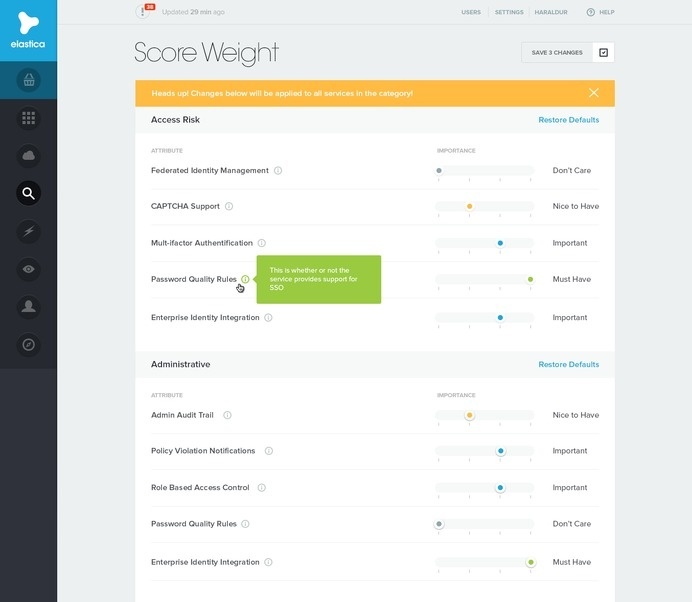Click Policy Violation Notifications slider handle
This screenshot has height=602, width=692.
500,451
